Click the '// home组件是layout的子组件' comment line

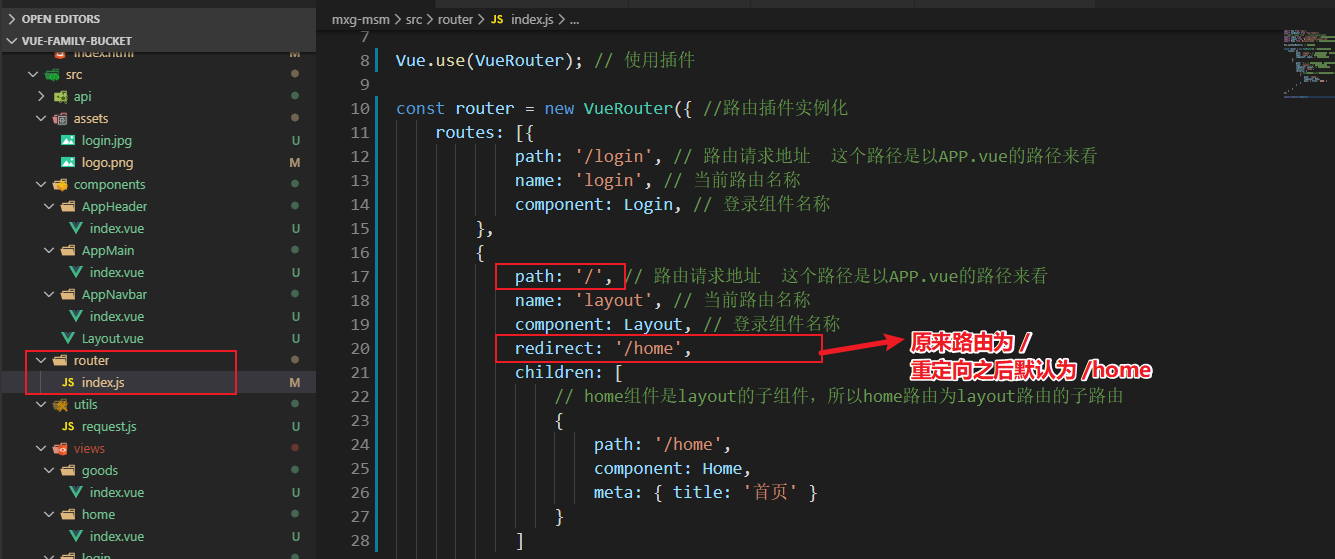(839, 396)
